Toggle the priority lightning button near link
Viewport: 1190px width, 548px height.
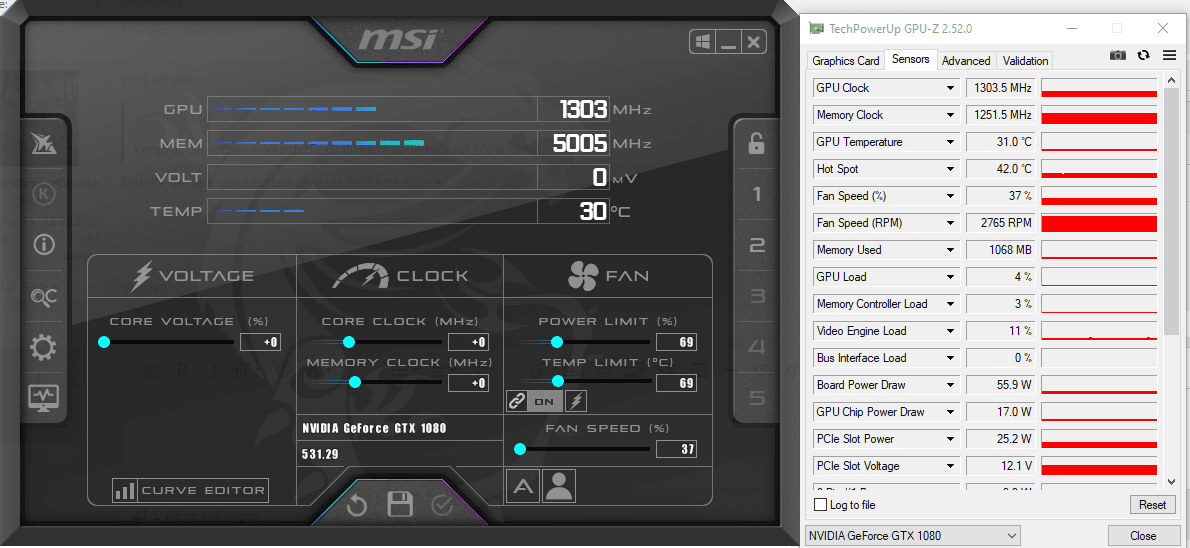(576, 402)
